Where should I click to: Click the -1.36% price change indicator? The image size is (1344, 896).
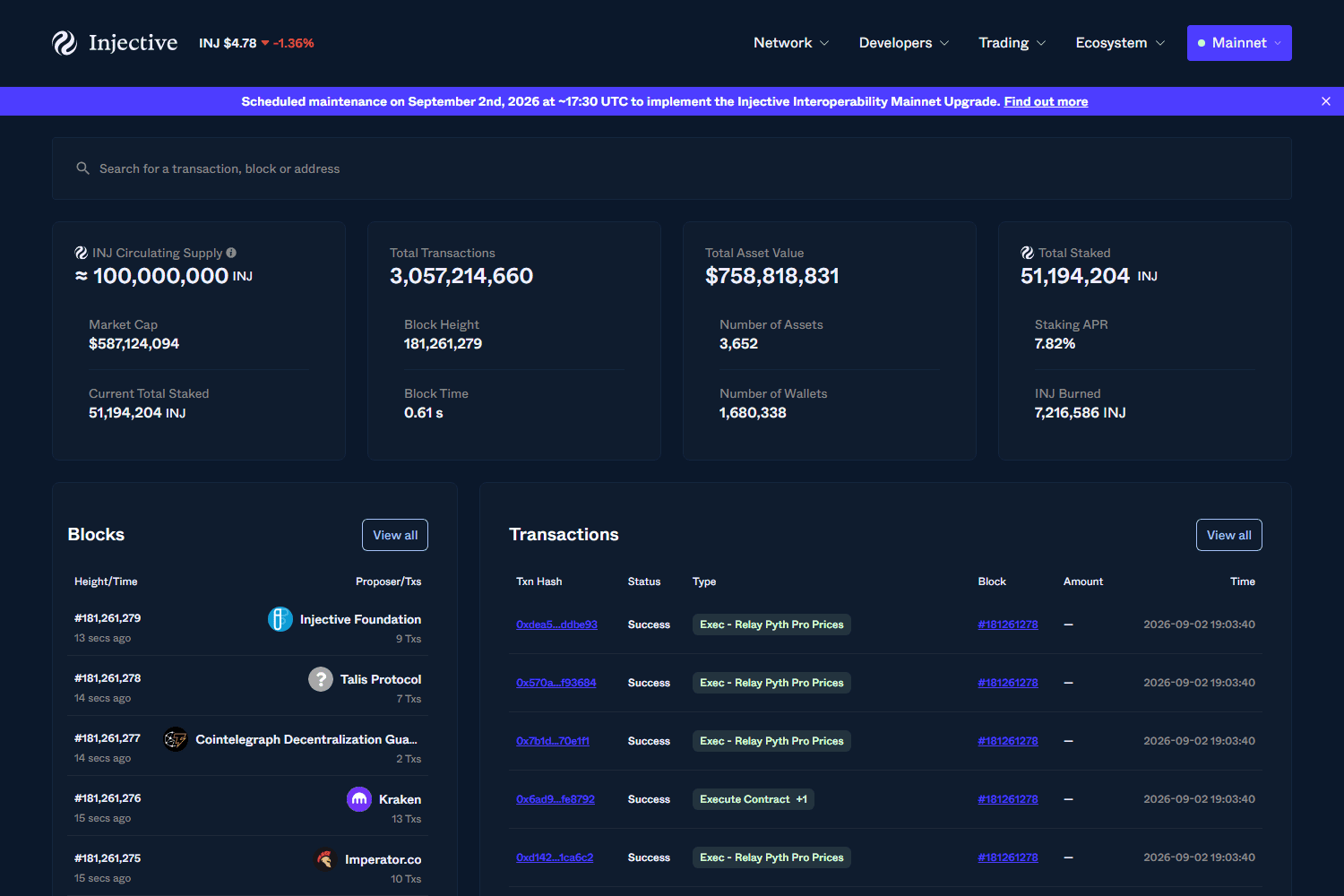tap(288, 43)
